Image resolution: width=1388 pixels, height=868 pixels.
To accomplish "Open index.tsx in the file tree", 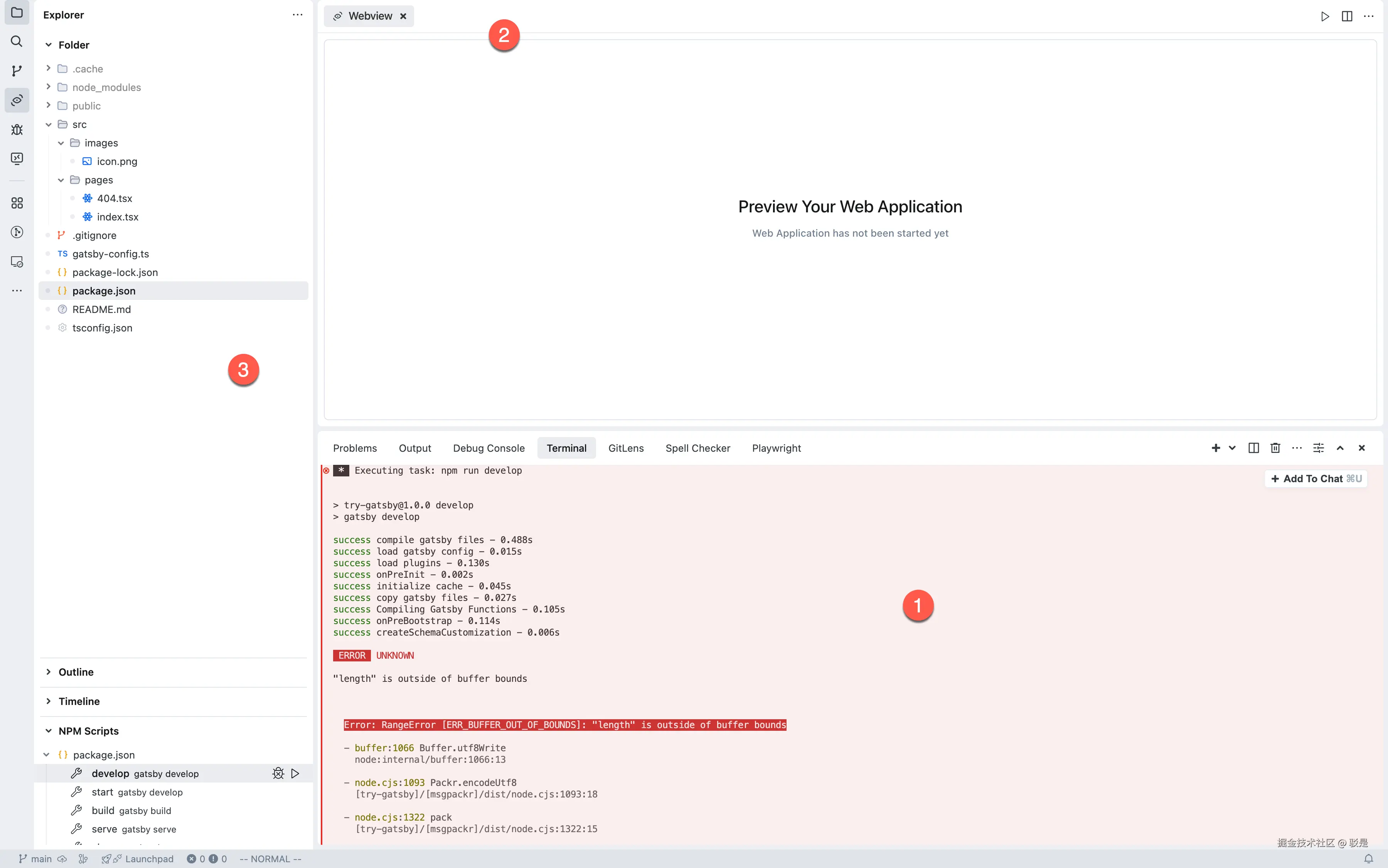I will pyautogui.click(x=117, y=217).
